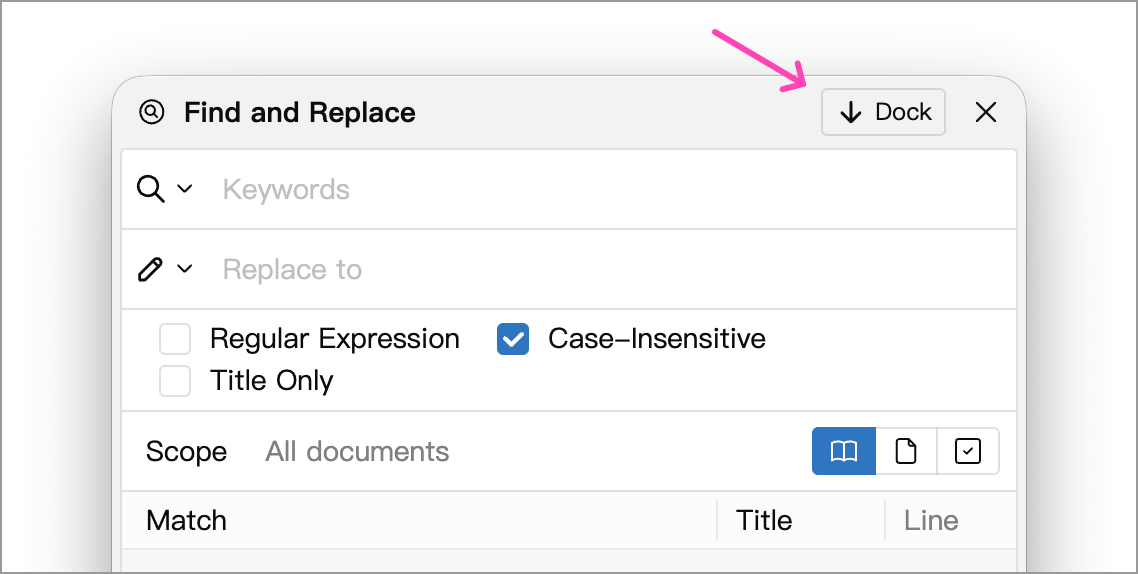Sort results by the Match column header
Image resolution: width=1138 pixels, height=574 pixels.
pos(419,520)
